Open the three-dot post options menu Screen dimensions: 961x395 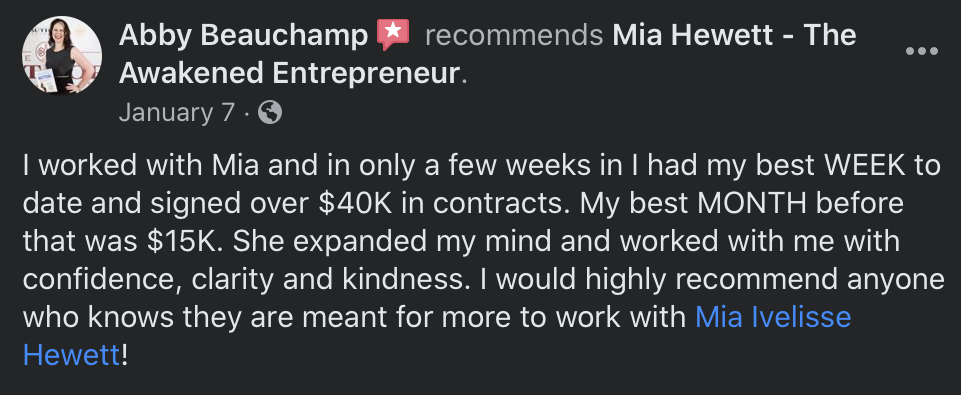click(x=921, y=51)
